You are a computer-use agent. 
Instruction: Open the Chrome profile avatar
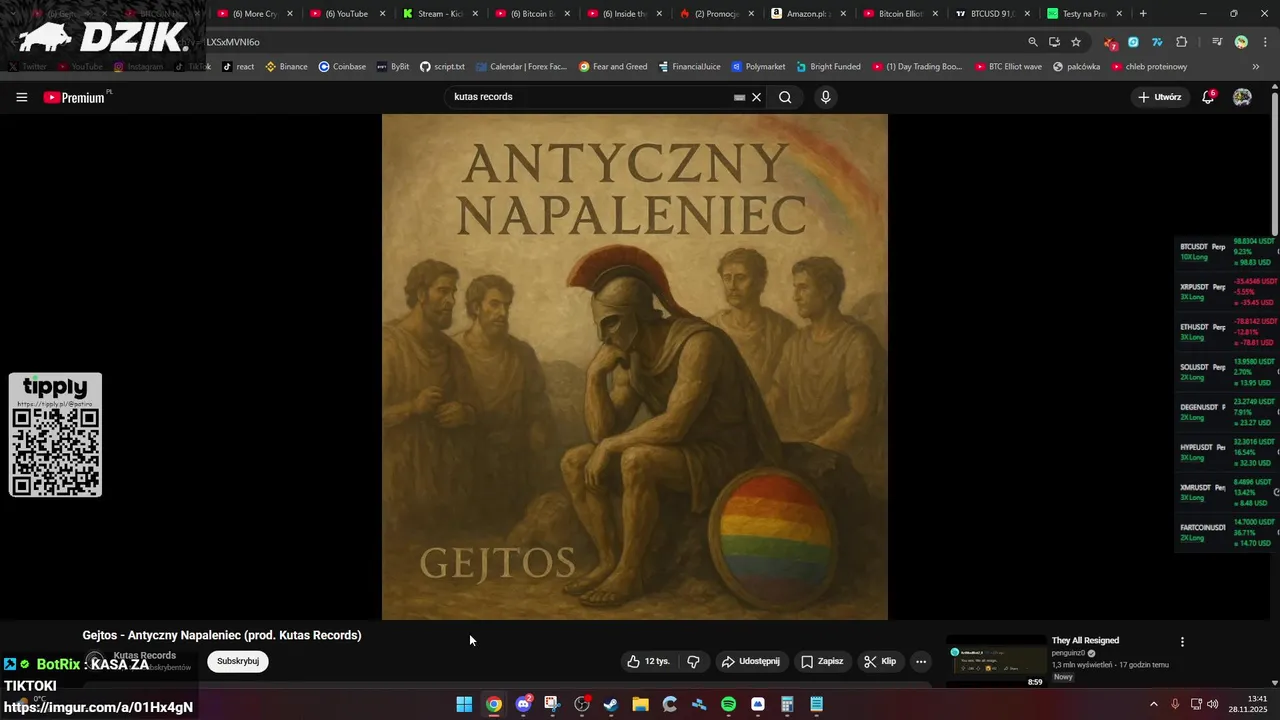1241,42
